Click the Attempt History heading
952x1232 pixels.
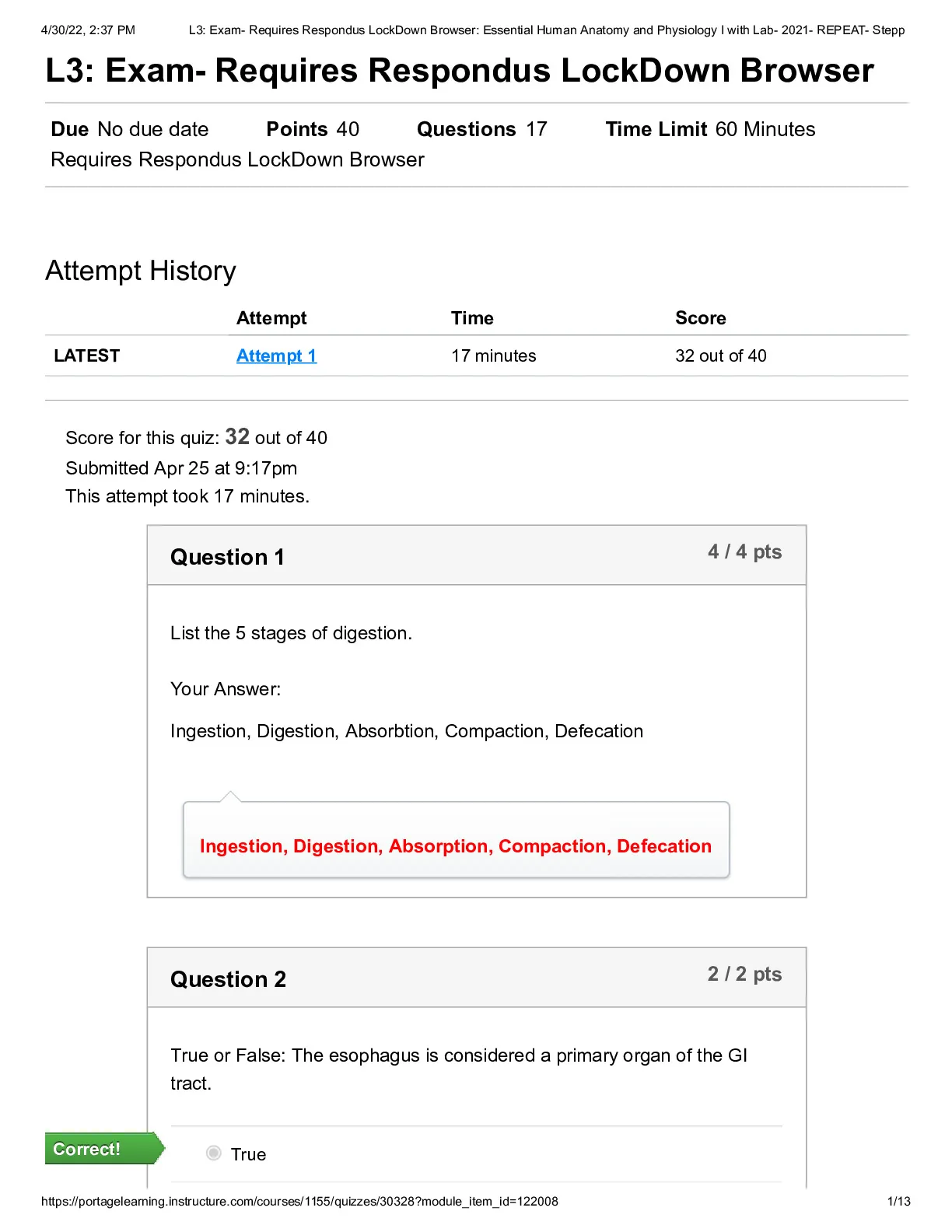(x=141, y=271)
